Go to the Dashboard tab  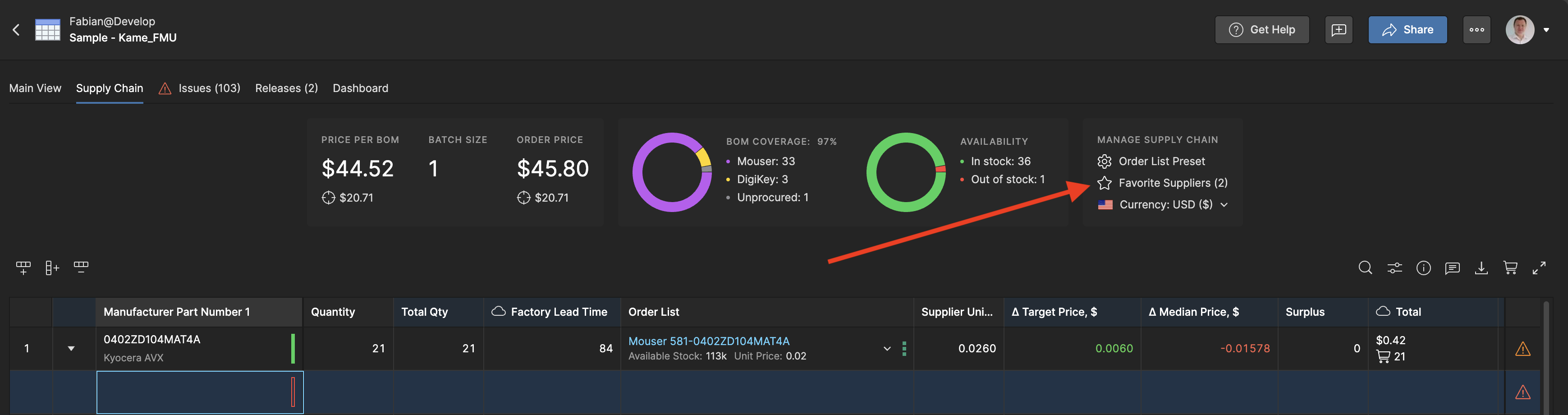click(360, 88)
